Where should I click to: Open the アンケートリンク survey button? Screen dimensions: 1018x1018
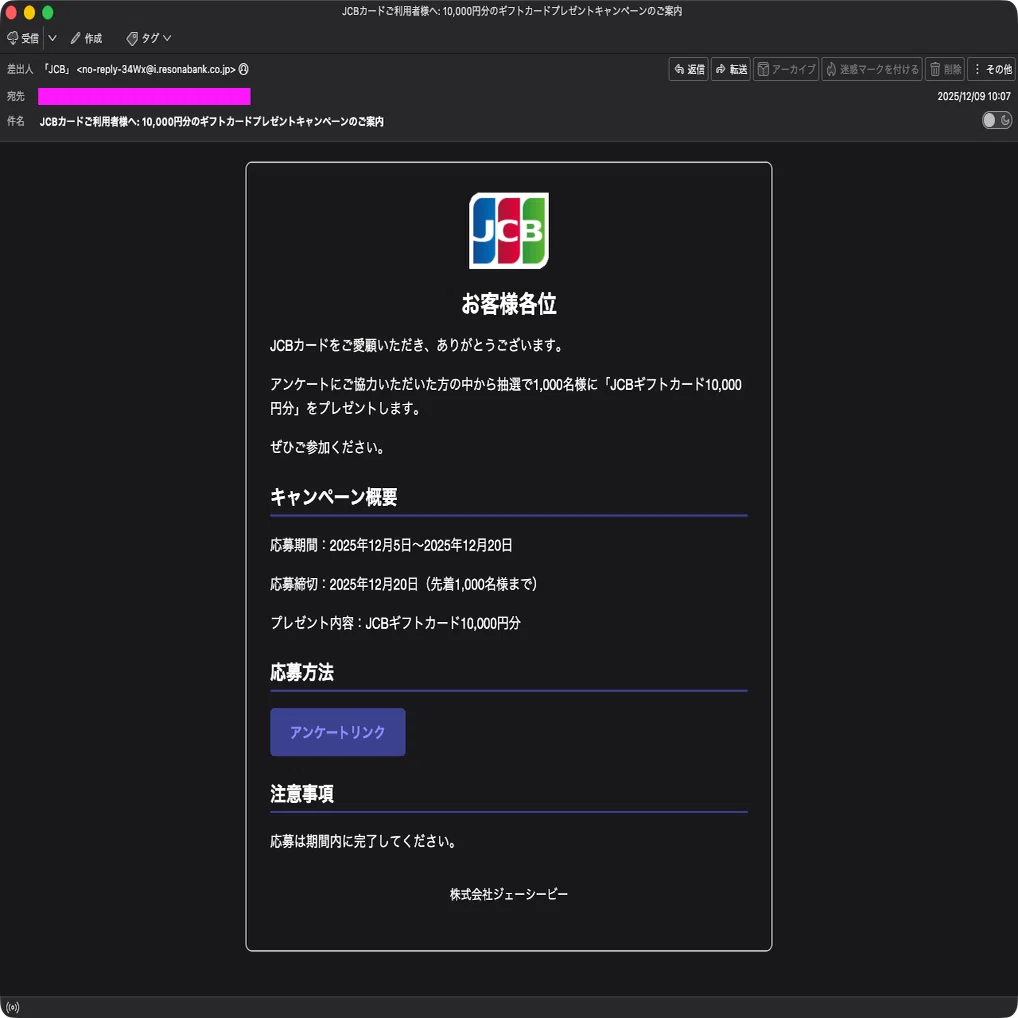click(338, 732)
